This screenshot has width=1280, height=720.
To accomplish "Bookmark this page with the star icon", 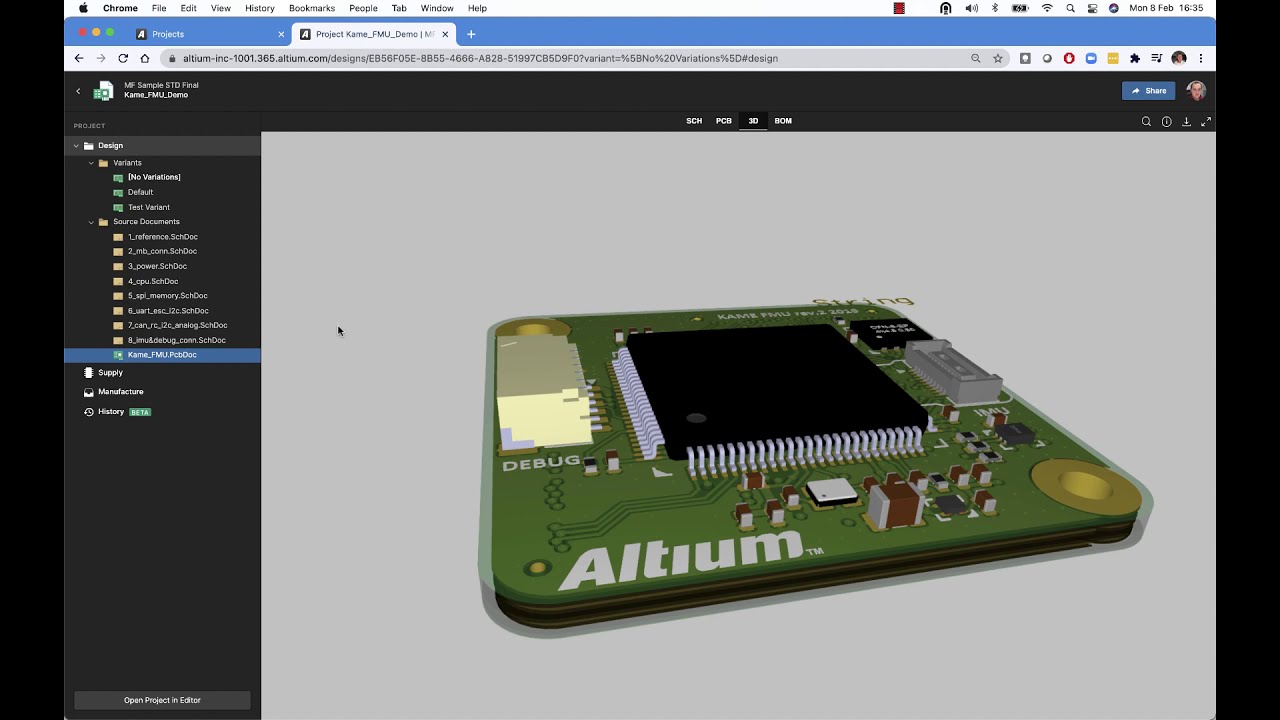I will 998,58.
